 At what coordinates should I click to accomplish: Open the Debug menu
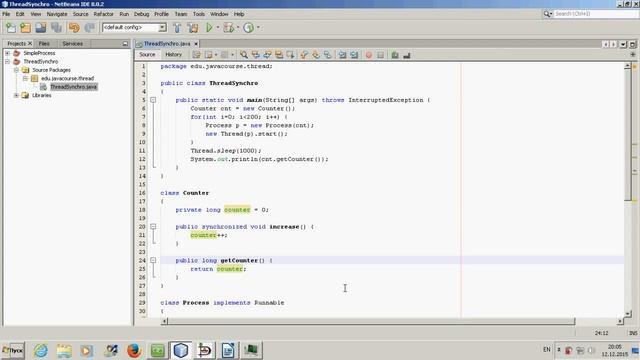tap(141, 14)
